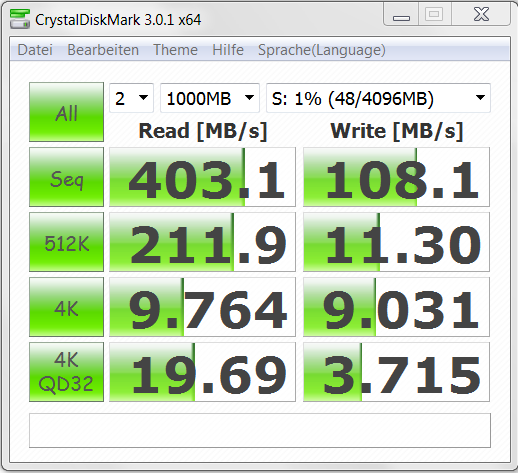Open the test run count dropdown
Image resolution: width=518 pixels, height=473 pixels.
click(131, 98)
